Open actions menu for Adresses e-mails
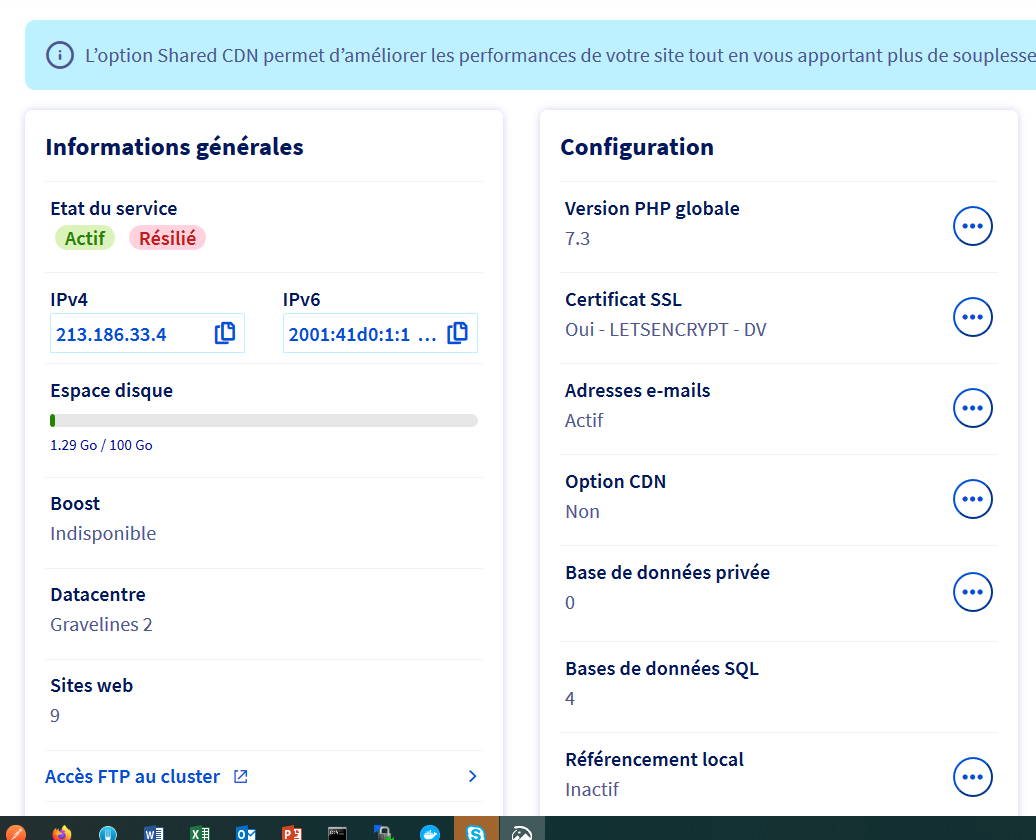The image size is (1036, 840). (x=972, y=408)
